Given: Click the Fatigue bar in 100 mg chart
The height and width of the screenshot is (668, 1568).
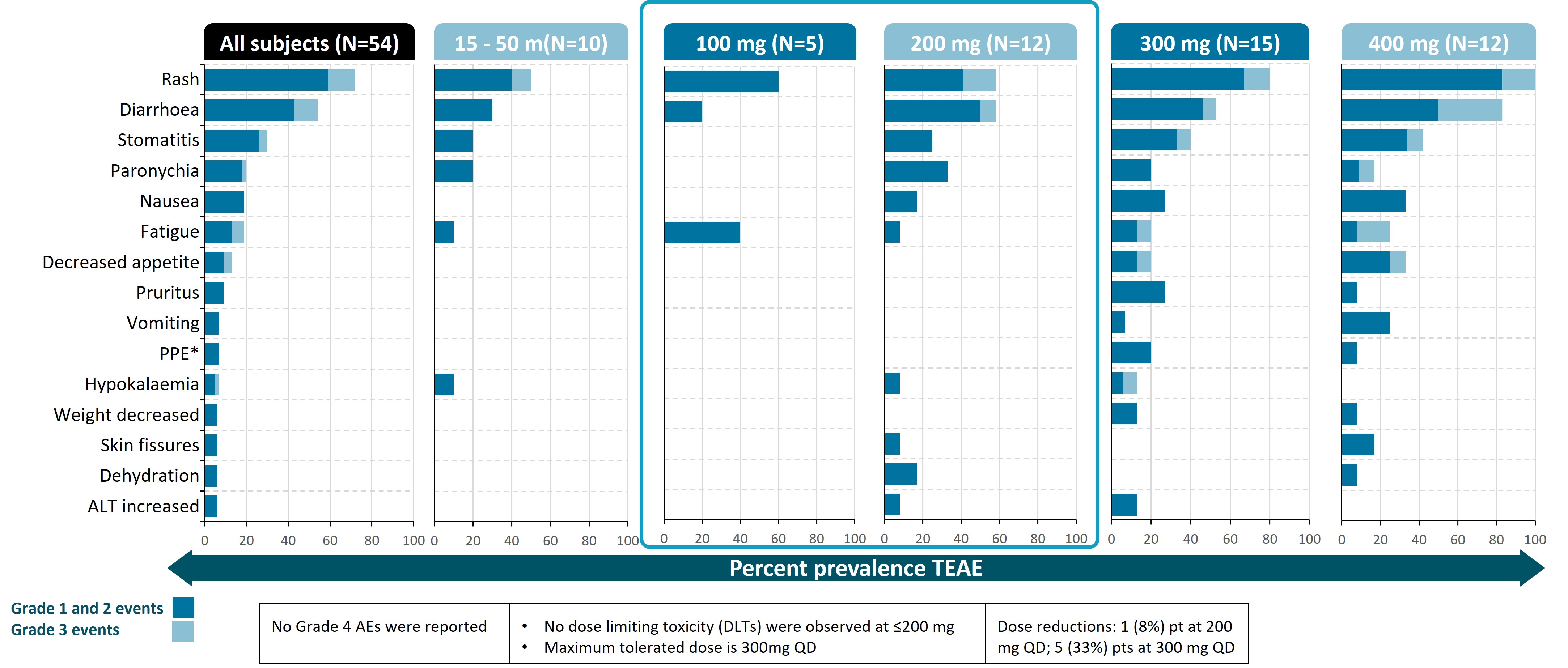Looking at the screenshot, I should click(702, 233).
